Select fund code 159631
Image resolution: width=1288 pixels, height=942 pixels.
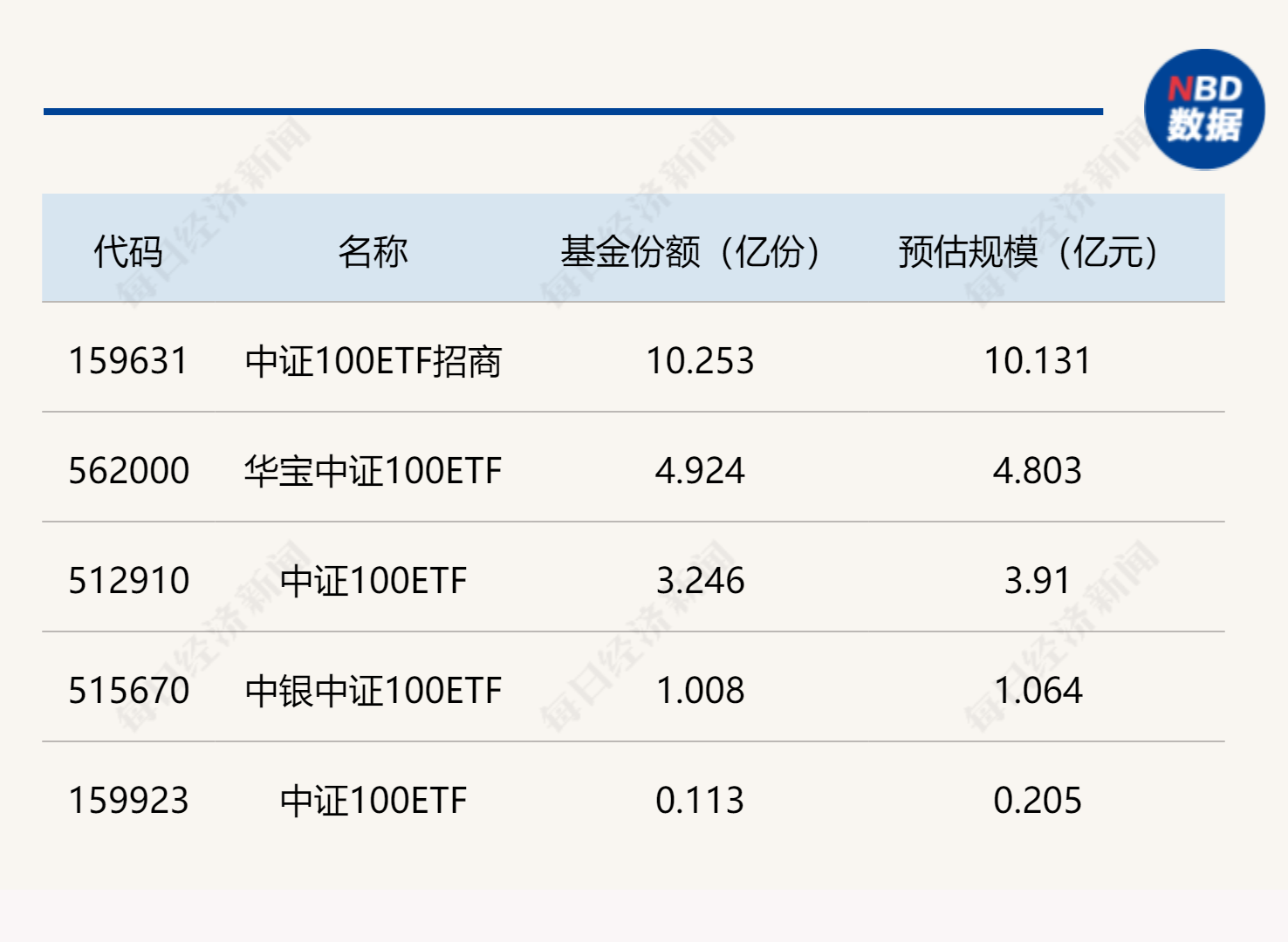coord(128,361)
